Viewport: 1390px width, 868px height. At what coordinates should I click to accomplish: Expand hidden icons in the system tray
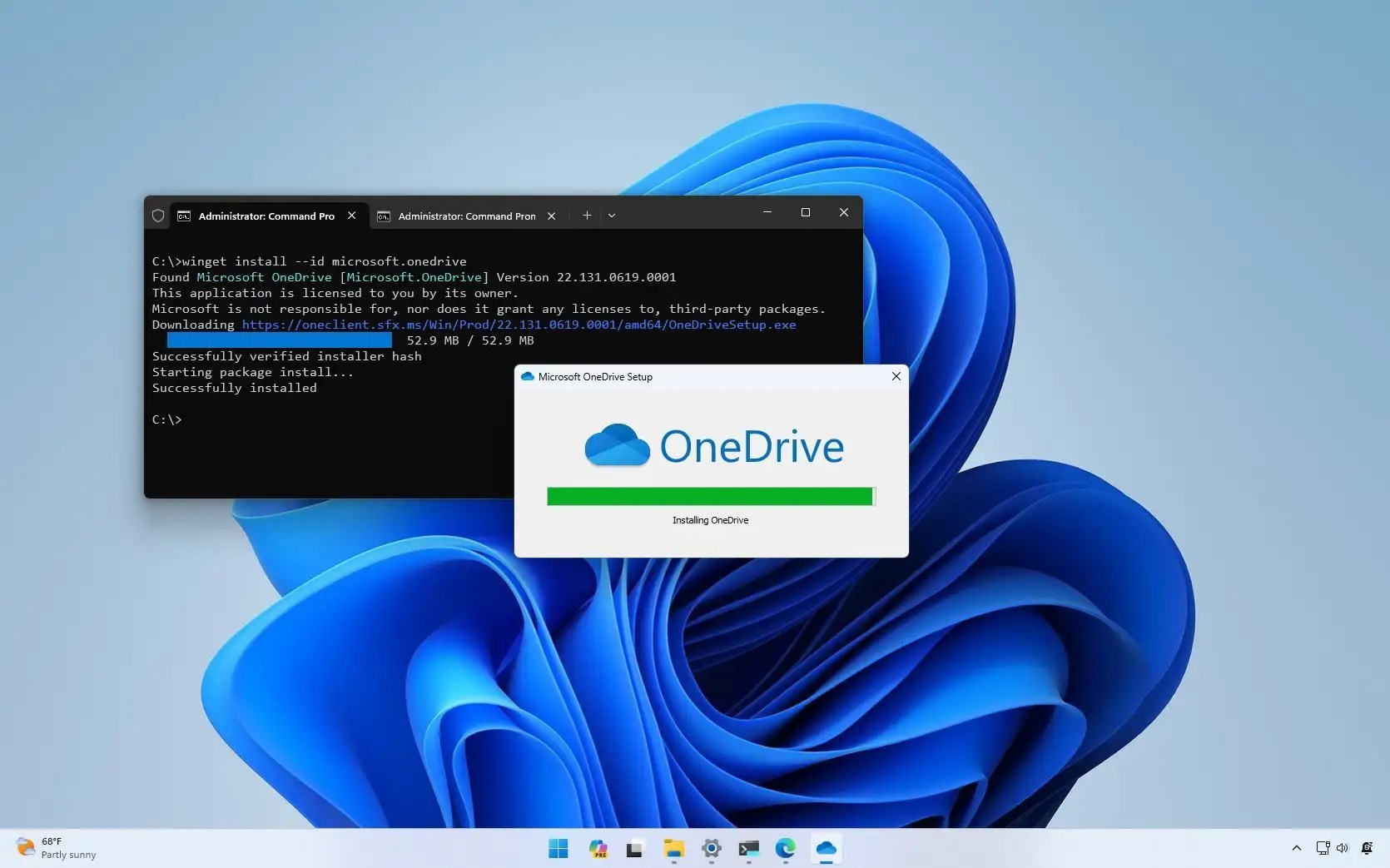click(1295, 848)
